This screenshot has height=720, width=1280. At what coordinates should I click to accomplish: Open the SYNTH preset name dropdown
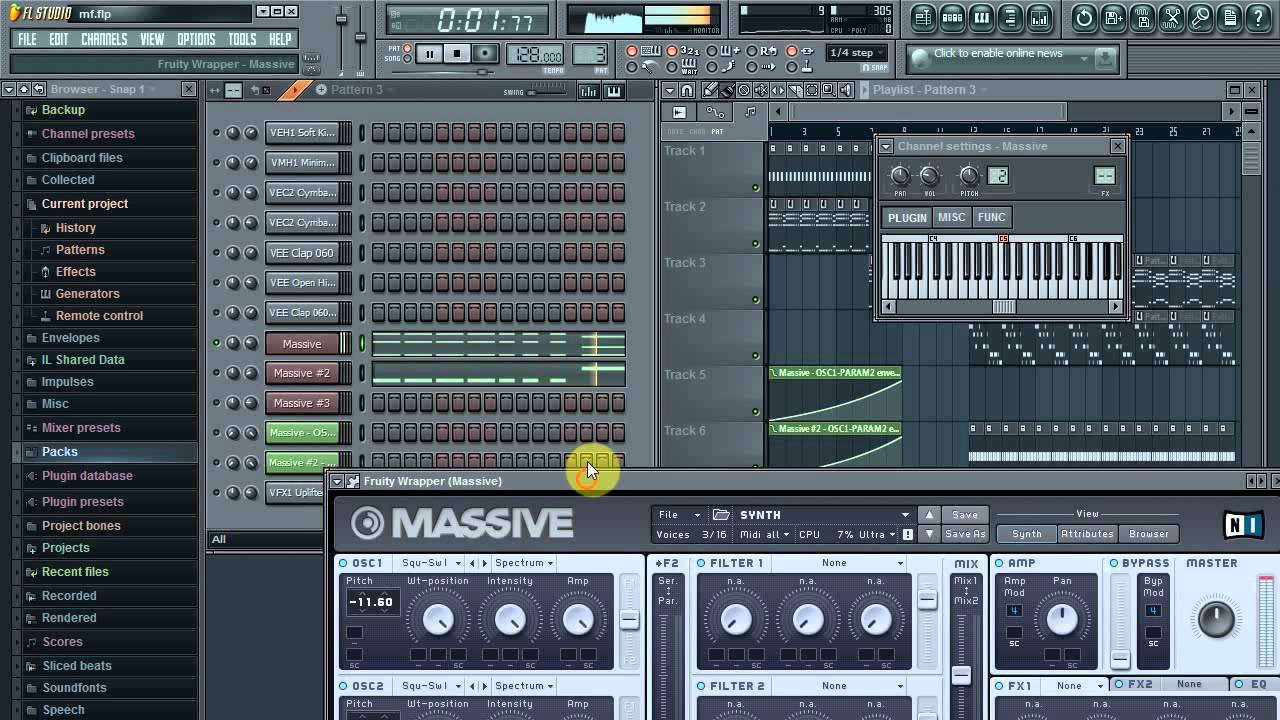coord(823,515)
